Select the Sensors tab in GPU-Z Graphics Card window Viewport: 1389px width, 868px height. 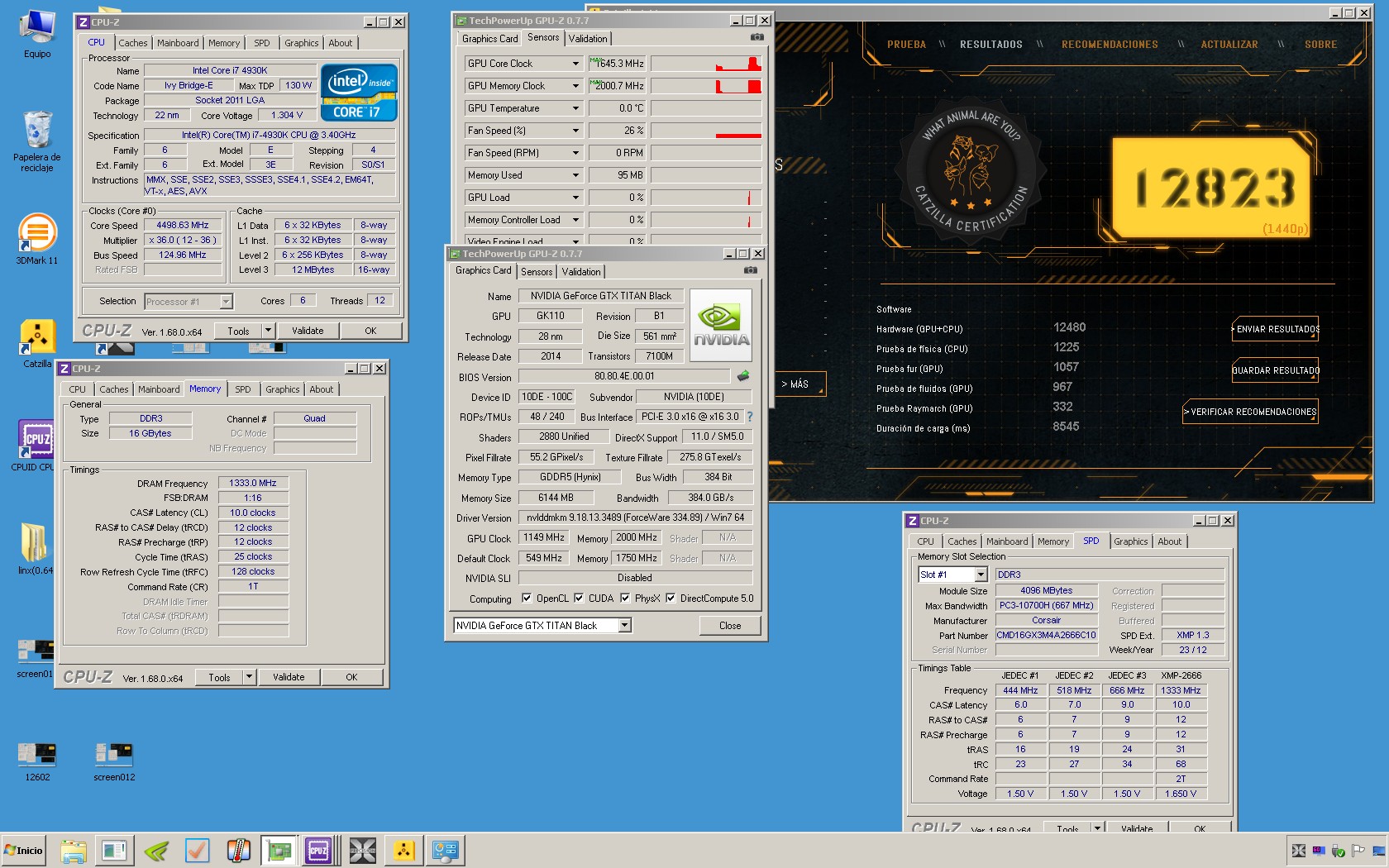(x=537, y=272)
